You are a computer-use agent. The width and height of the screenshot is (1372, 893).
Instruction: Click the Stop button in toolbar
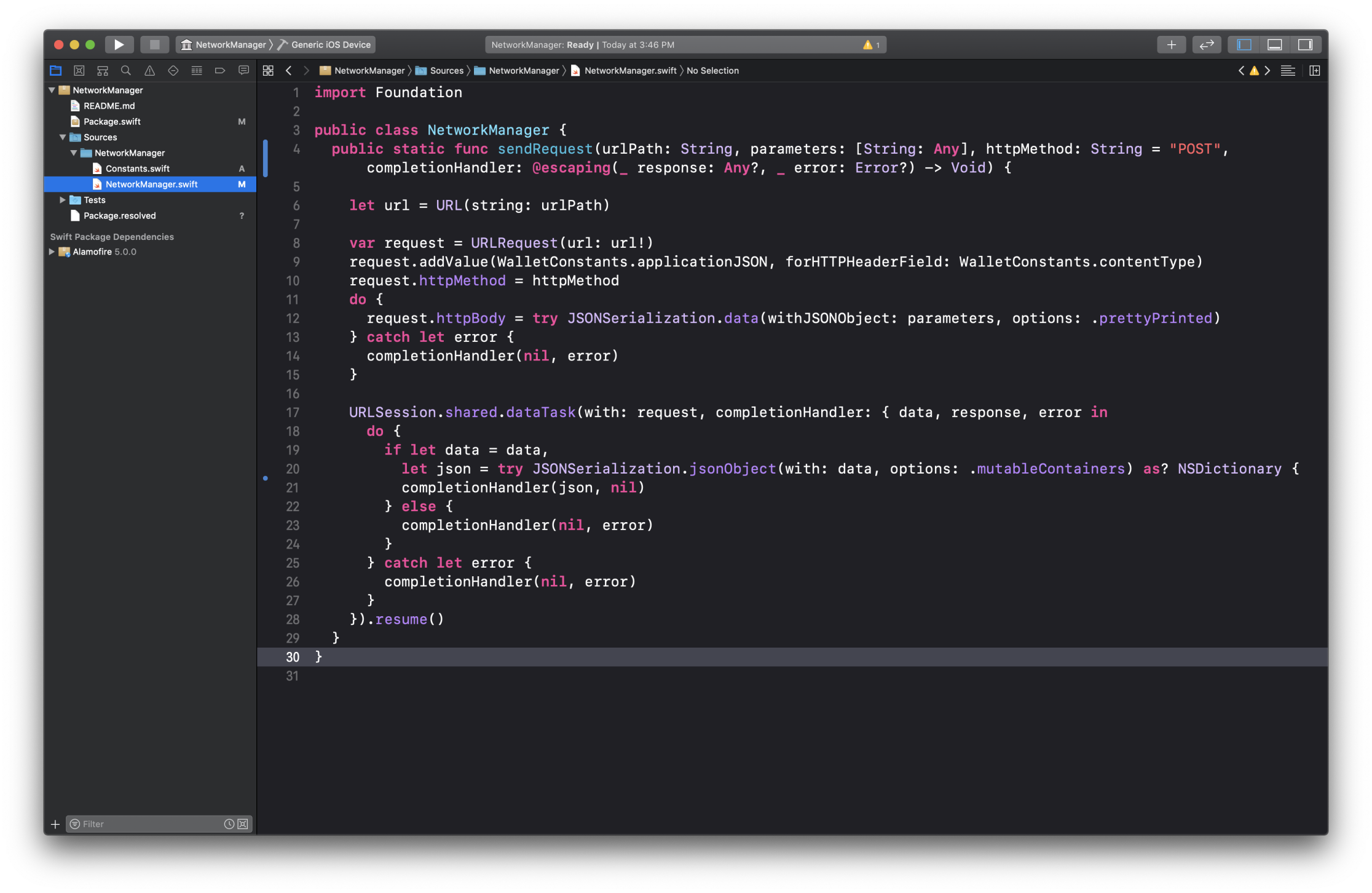coord(154,44)
